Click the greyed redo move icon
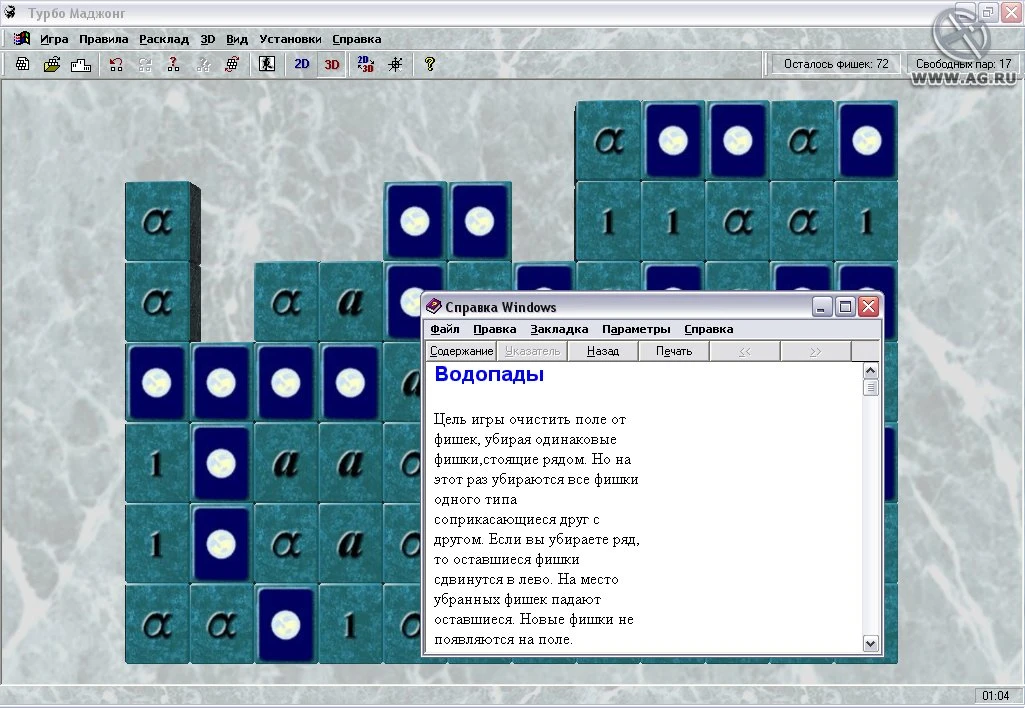 [x=144, y=64]
